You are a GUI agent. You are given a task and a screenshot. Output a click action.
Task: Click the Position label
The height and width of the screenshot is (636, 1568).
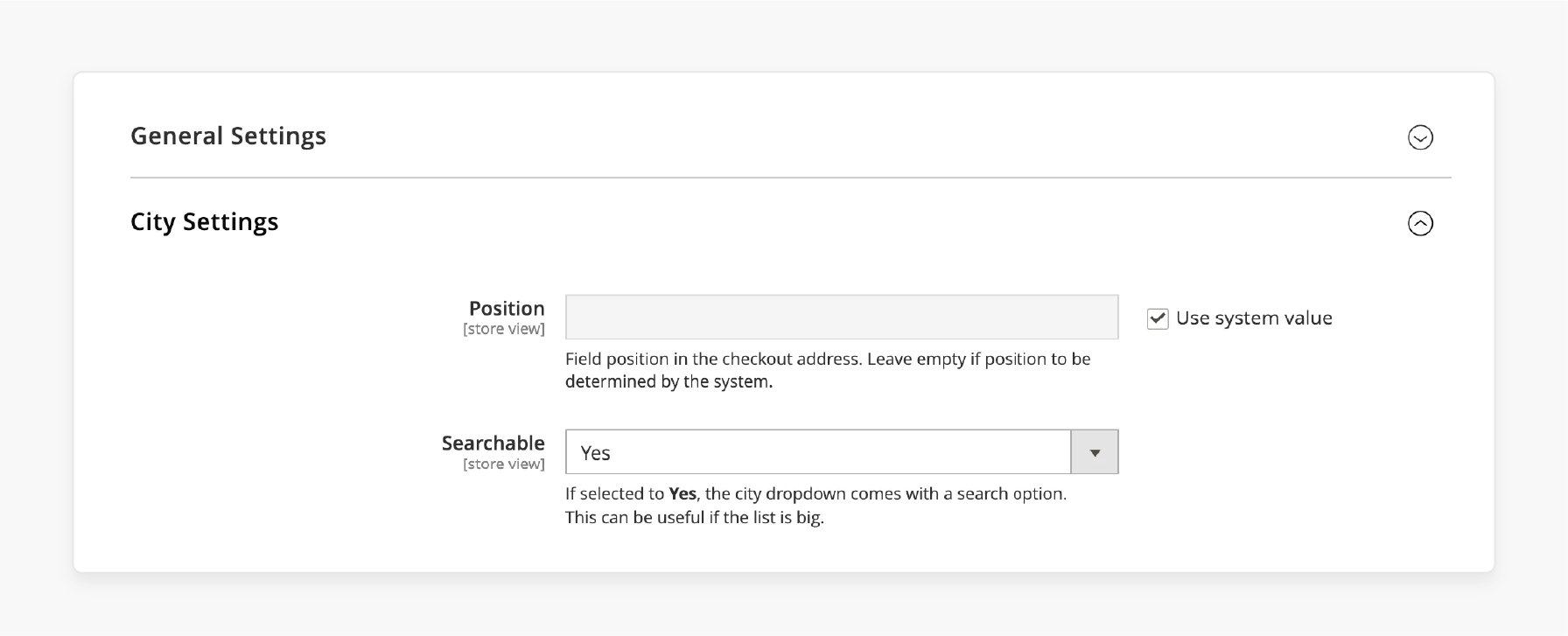pyautogui.click(x=507, y=308)
